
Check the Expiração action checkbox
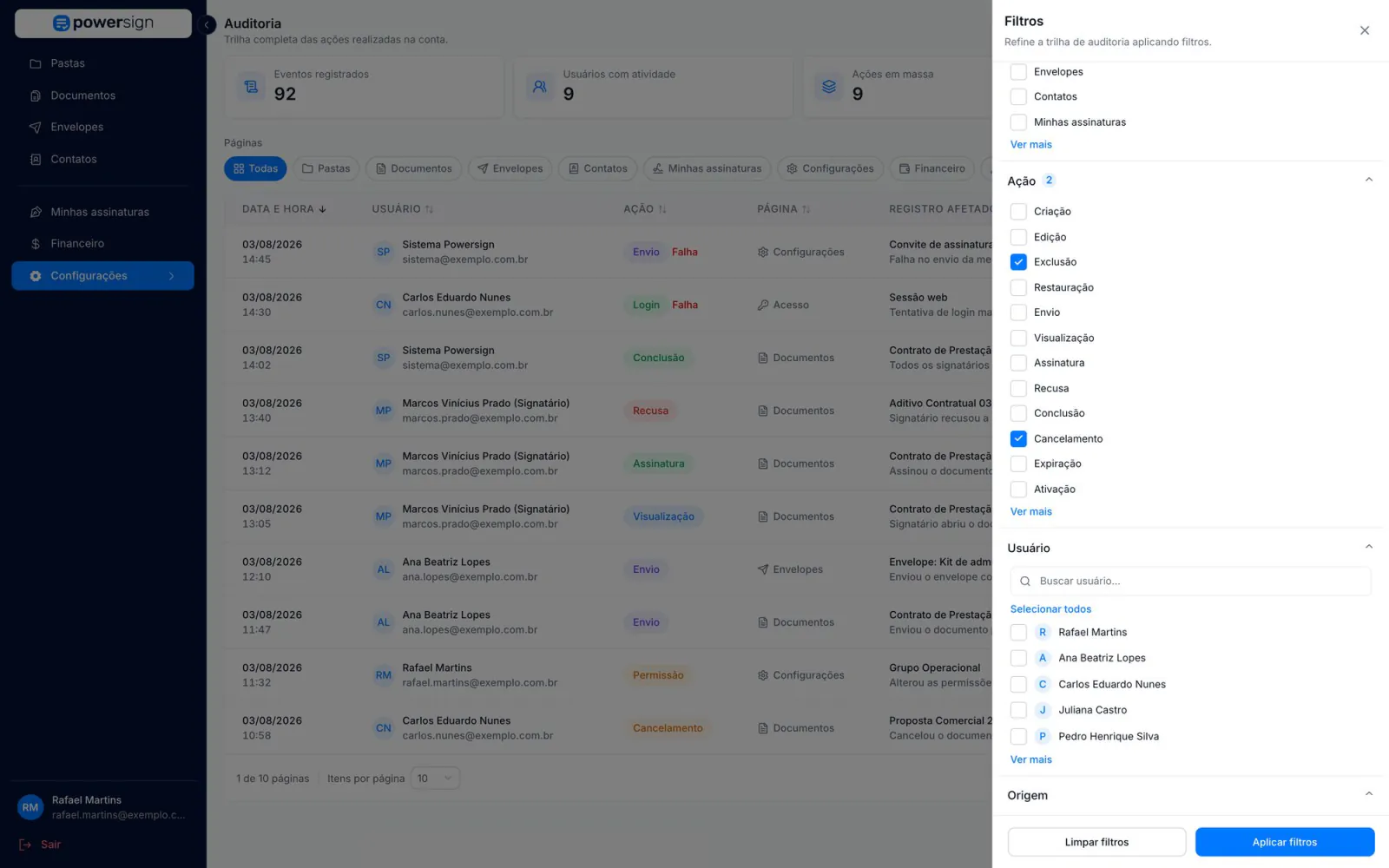coord(1018,464)
